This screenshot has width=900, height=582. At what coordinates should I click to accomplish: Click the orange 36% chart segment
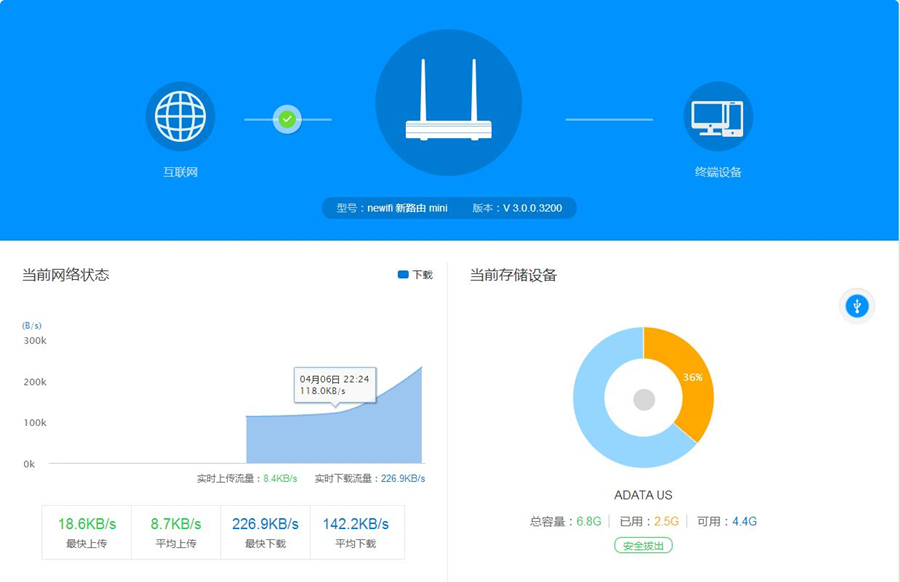[691, 378]
